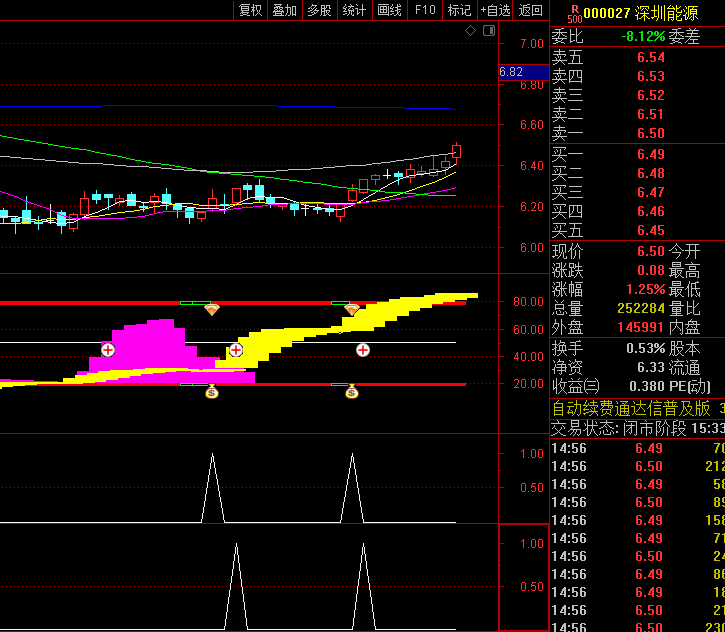
Task: Click 返回 to go back
Action: click(530, 10)
